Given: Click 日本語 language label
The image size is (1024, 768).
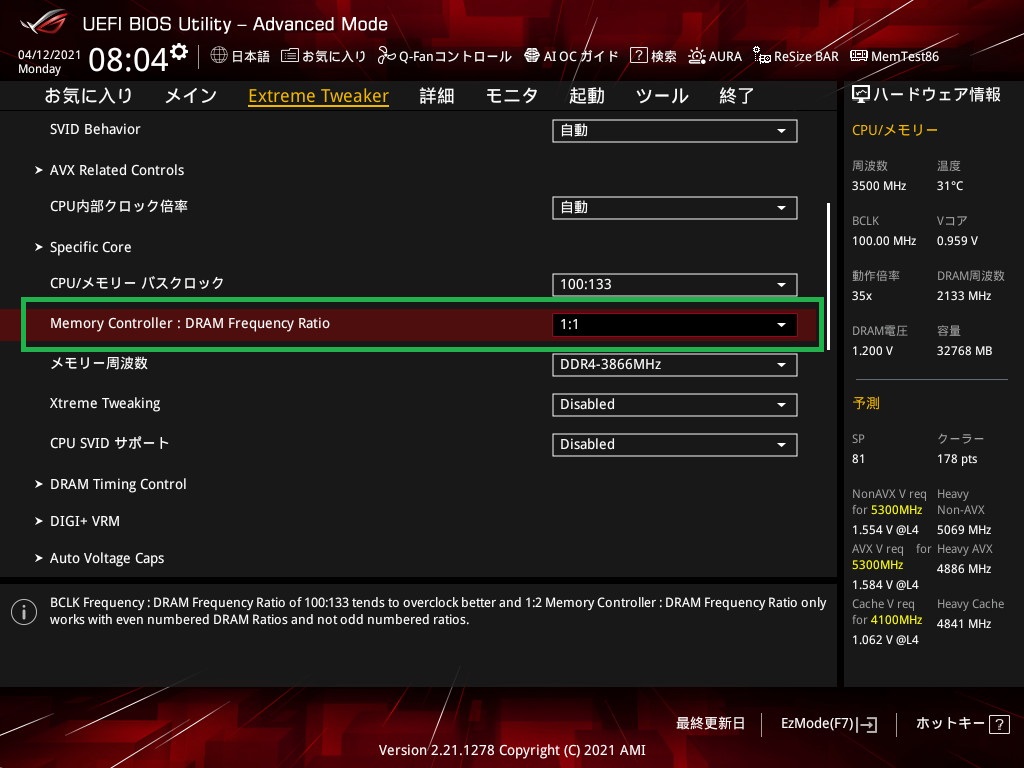Looking at the screenshot, I should 251,57.
